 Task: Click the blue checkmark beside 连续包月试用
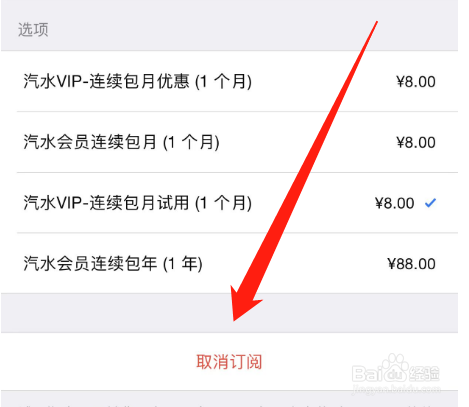point(430,203)
